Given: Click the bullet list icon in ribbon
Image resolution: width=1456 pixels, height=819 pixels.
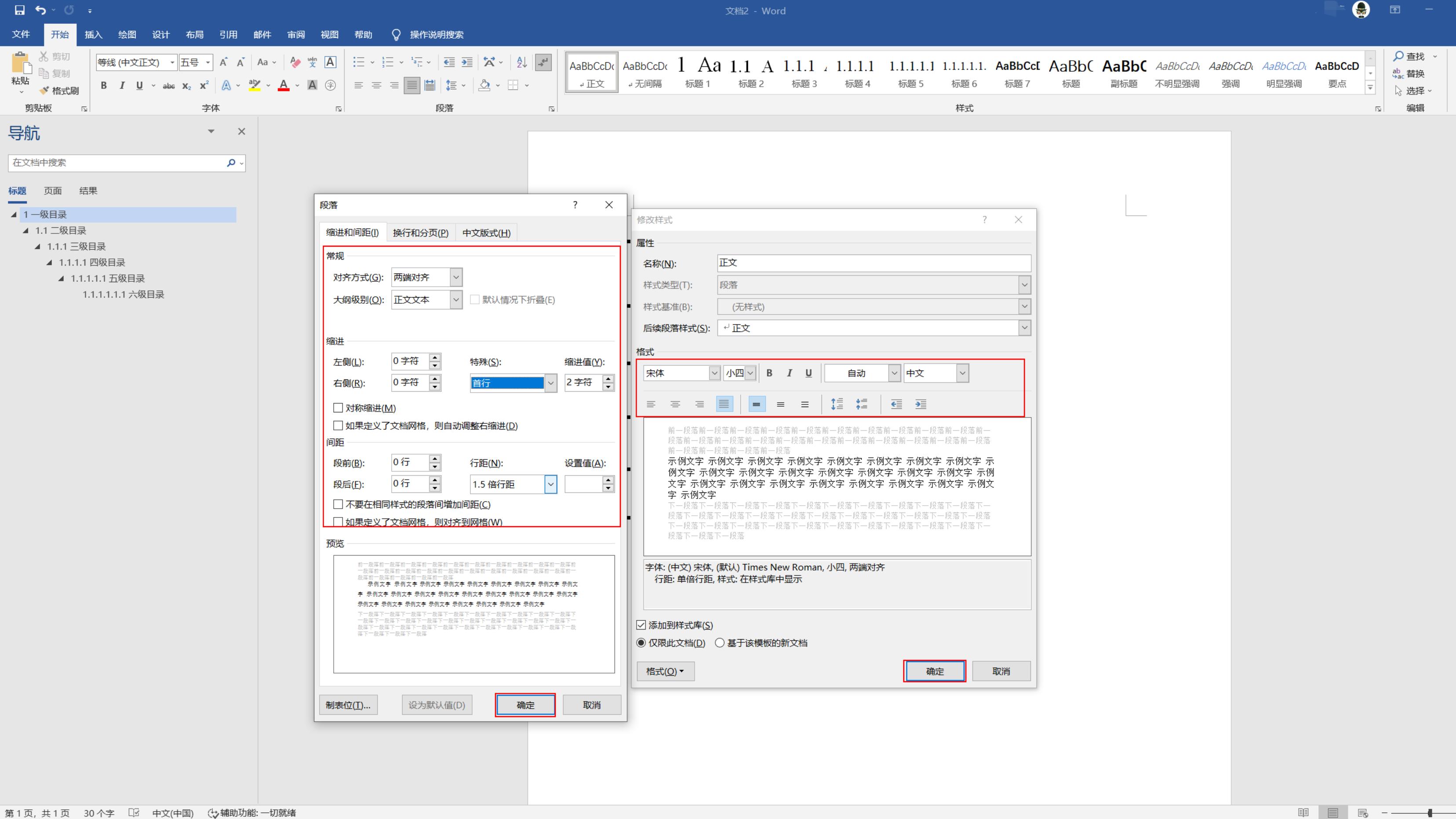Looking at the screenshot, I should (358, 62).
